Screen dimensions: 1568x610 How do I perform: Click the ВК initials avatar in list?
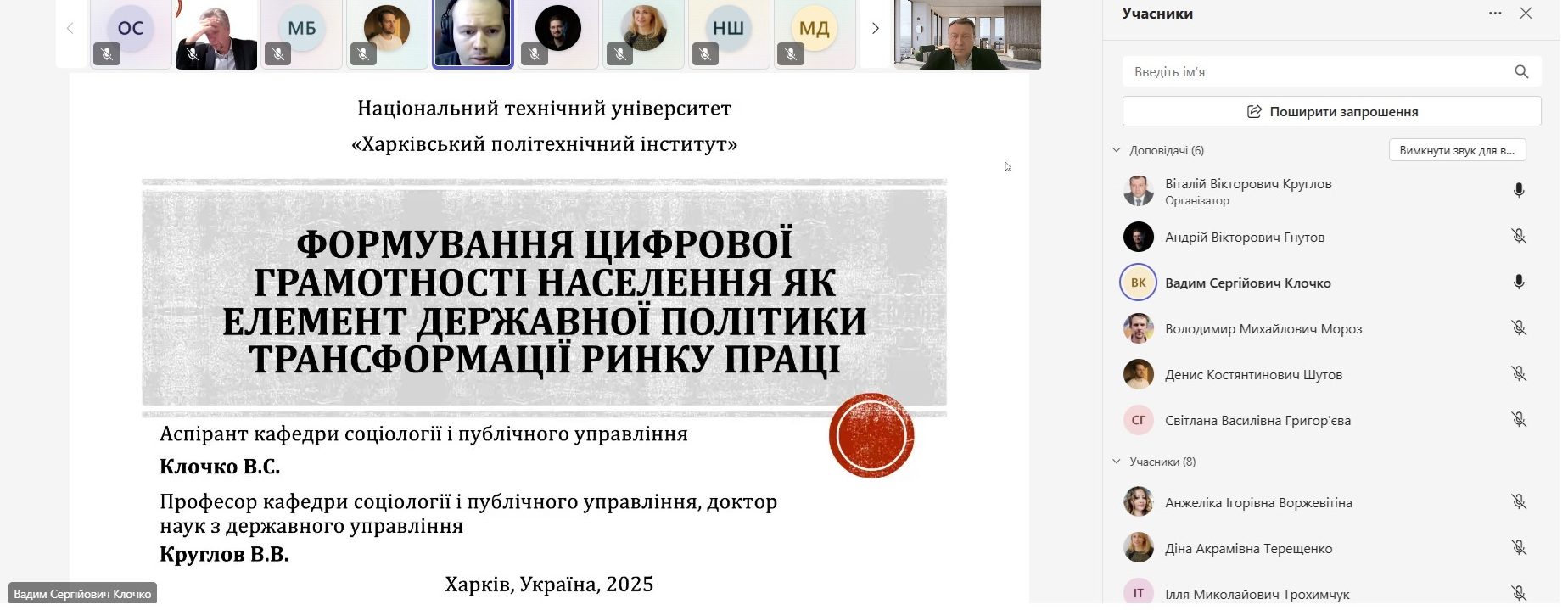1139,283
